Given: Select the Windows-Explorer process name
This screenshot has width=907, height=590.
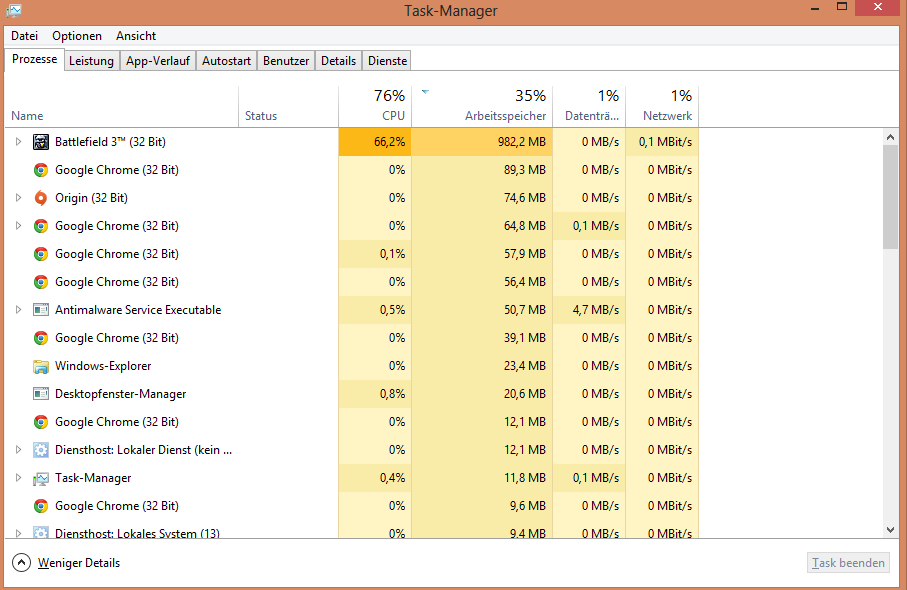Looking at the screenshot, I should 103,366.
